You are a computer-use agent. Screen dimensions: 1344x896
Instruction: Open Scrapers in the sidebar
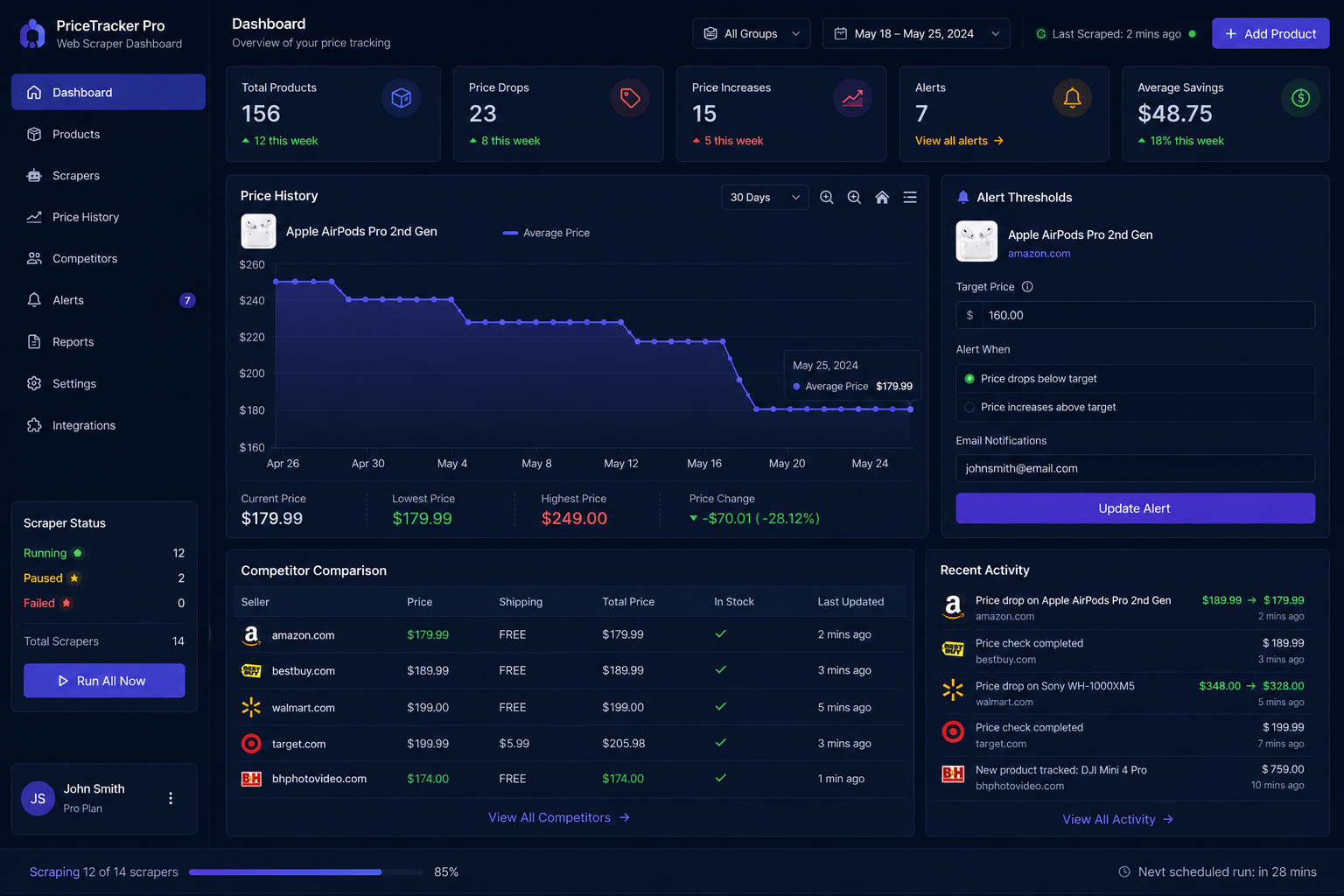pyautogui.click(x=108, y=176)
